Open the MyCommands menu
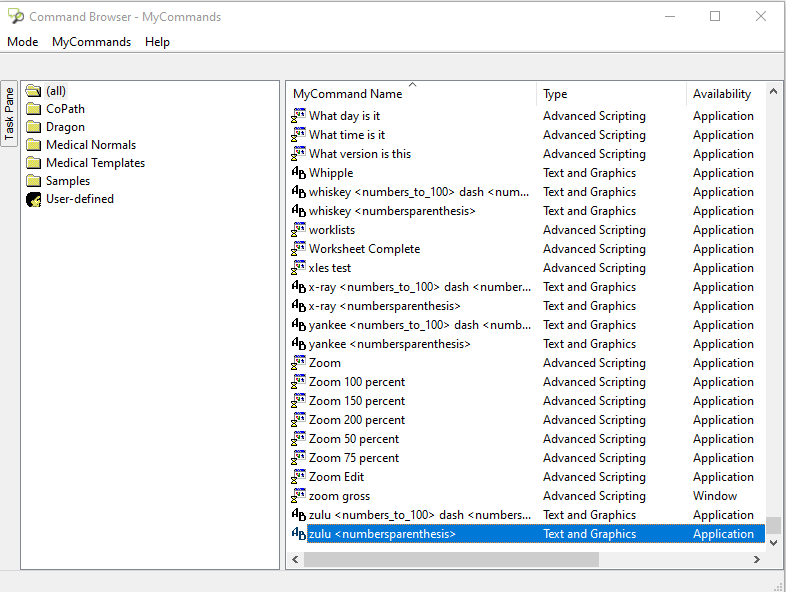Screen dimensions: 786x592 tap(91, 42)
